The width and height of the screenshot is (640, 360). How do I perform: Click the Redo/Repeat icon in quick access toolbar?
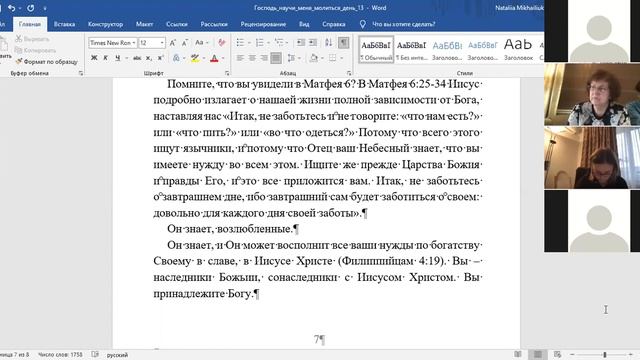coord(31,8)
